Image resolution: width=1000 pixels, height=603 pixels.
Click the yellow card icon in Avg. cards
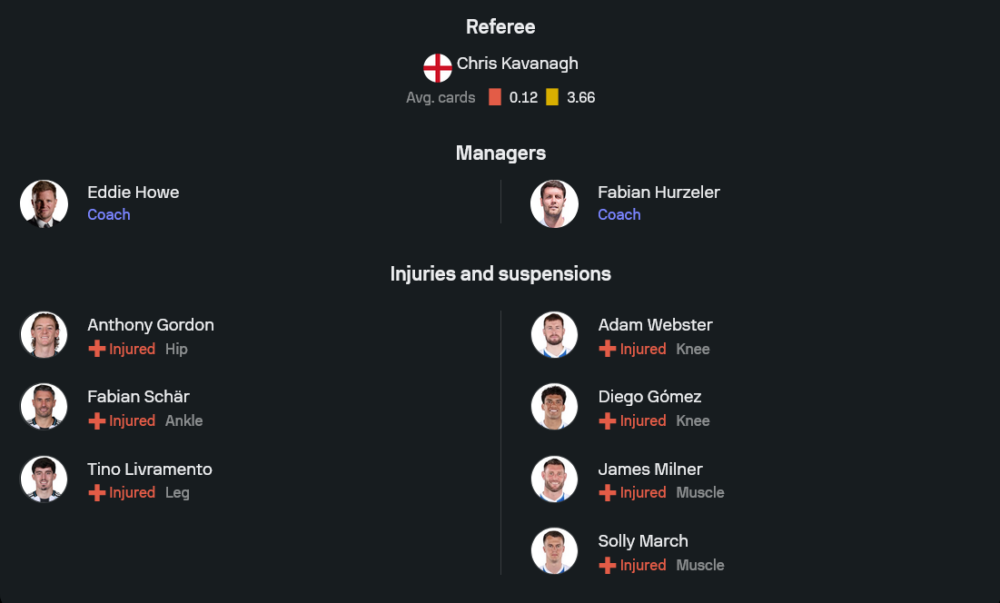[x=552, y=97]
